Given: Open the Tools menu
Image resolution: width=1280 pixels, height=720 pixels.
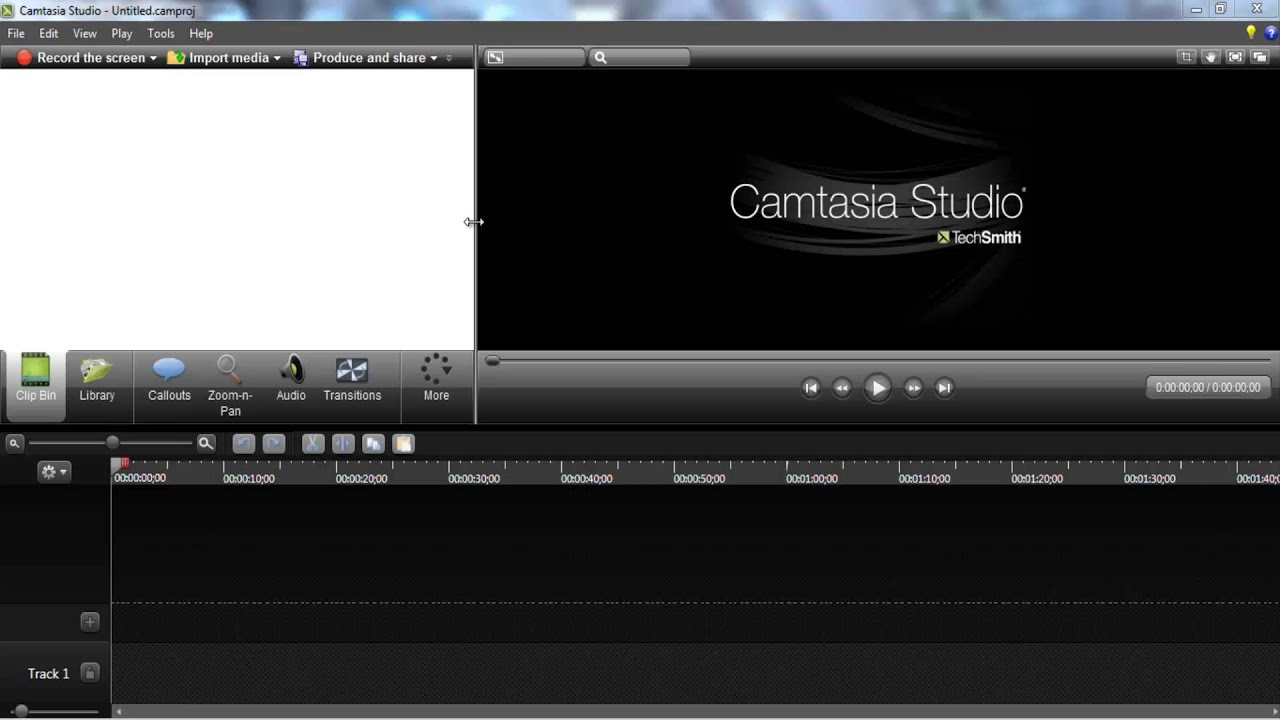Looking at the screenshot, I should click(x=161, y=34).
